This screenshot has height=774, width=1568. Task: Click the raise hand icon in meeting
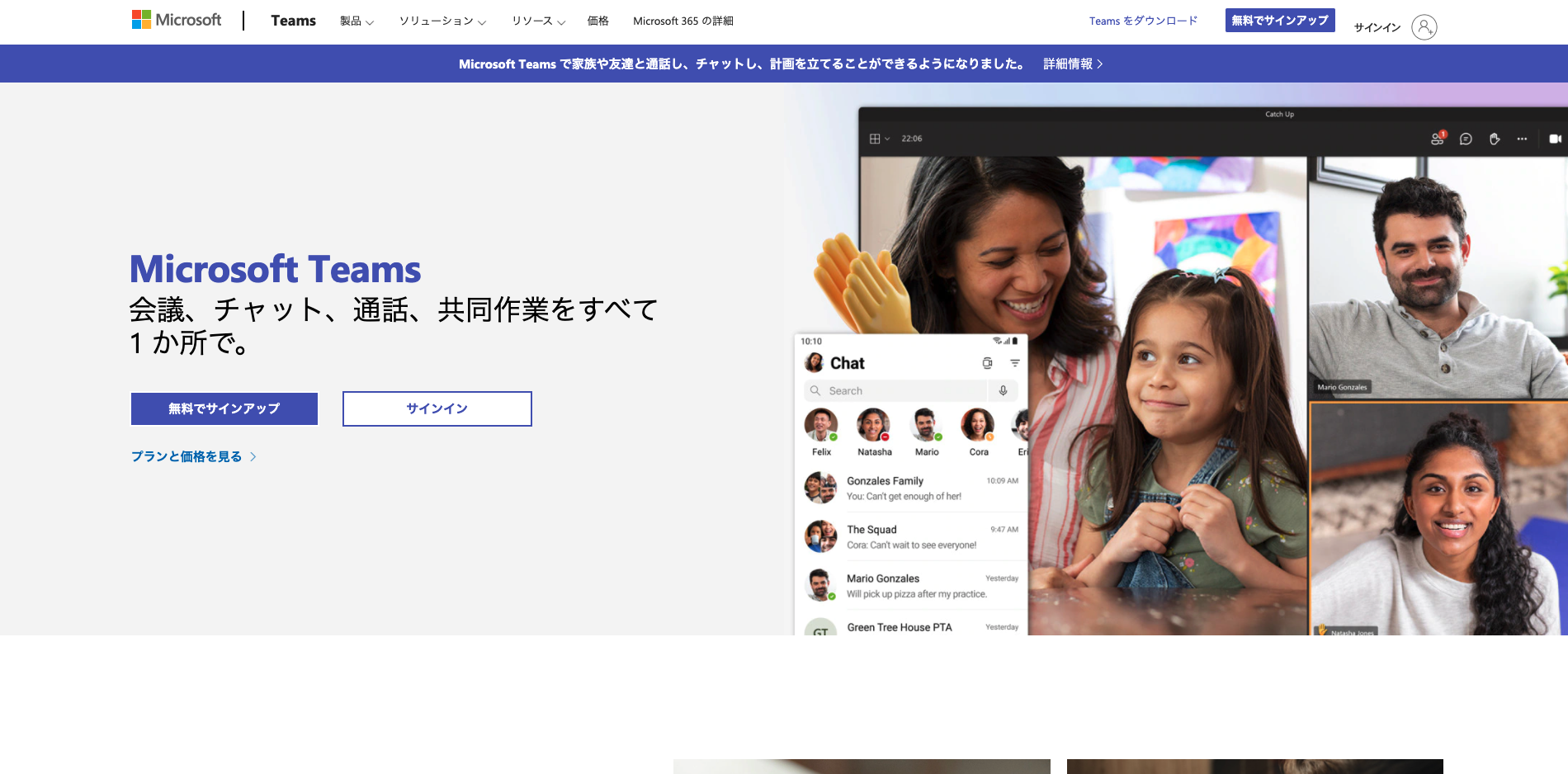point(1494,139)
